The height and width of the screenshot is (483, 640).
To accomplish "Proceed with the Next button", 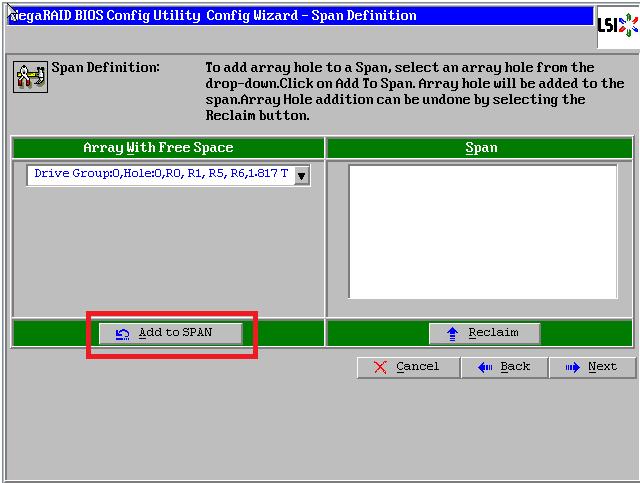I will click(592, 367).
